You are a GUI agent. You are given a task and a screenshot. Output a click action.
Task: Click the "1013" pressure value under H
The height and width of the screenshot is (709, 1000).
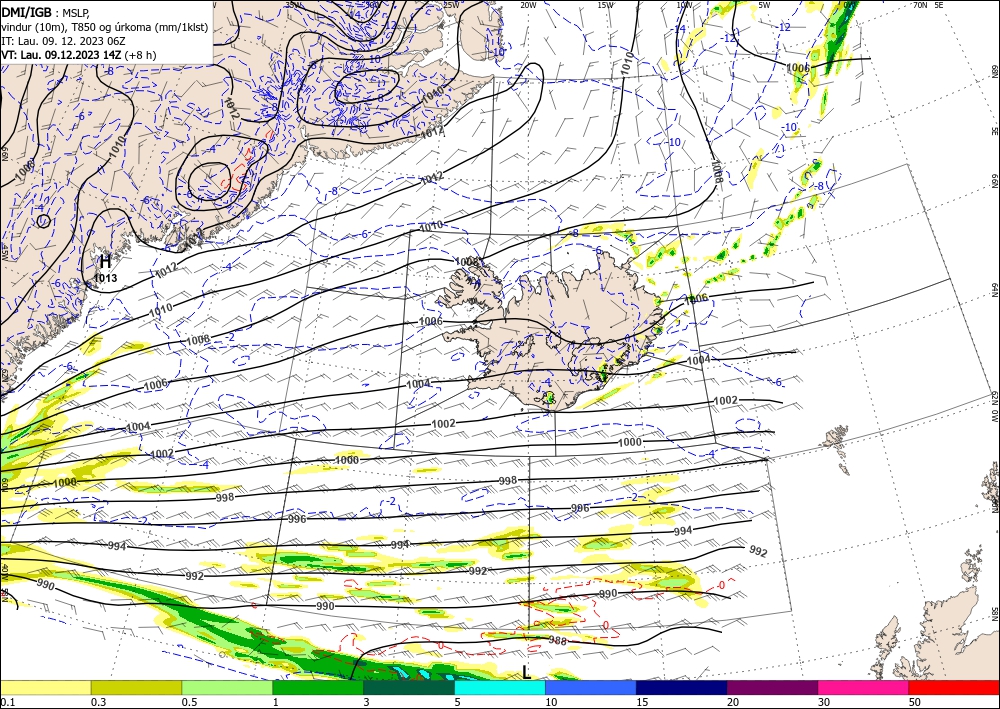(105, 278)
